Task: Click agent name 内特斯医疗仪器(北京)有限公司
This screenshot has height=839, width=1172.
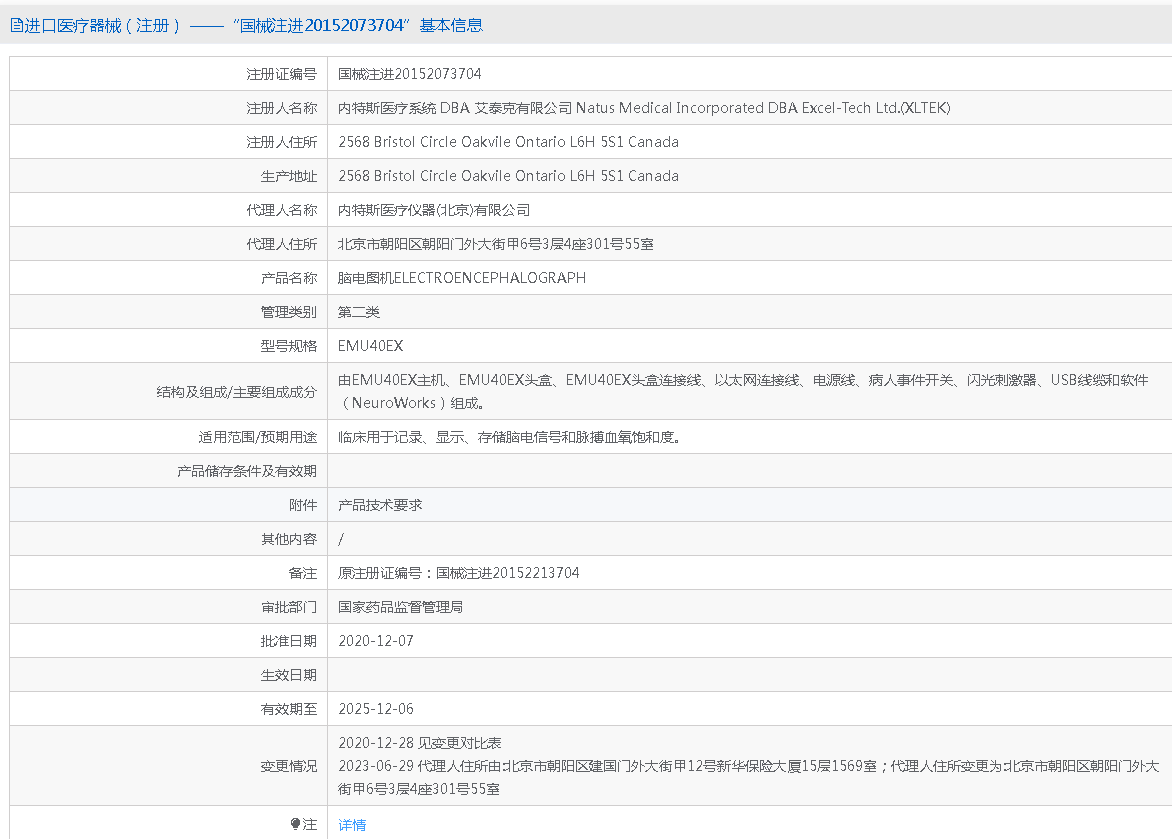Action: point(434,210)
